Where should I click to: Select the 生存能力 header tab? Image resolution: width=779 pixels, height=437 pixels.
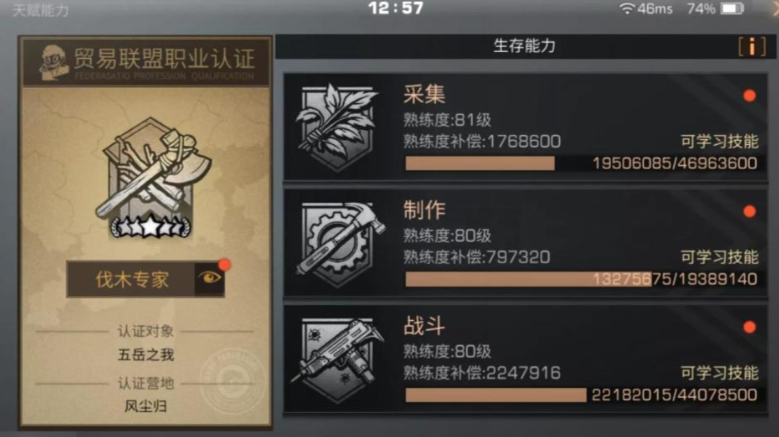pos(524,46)
